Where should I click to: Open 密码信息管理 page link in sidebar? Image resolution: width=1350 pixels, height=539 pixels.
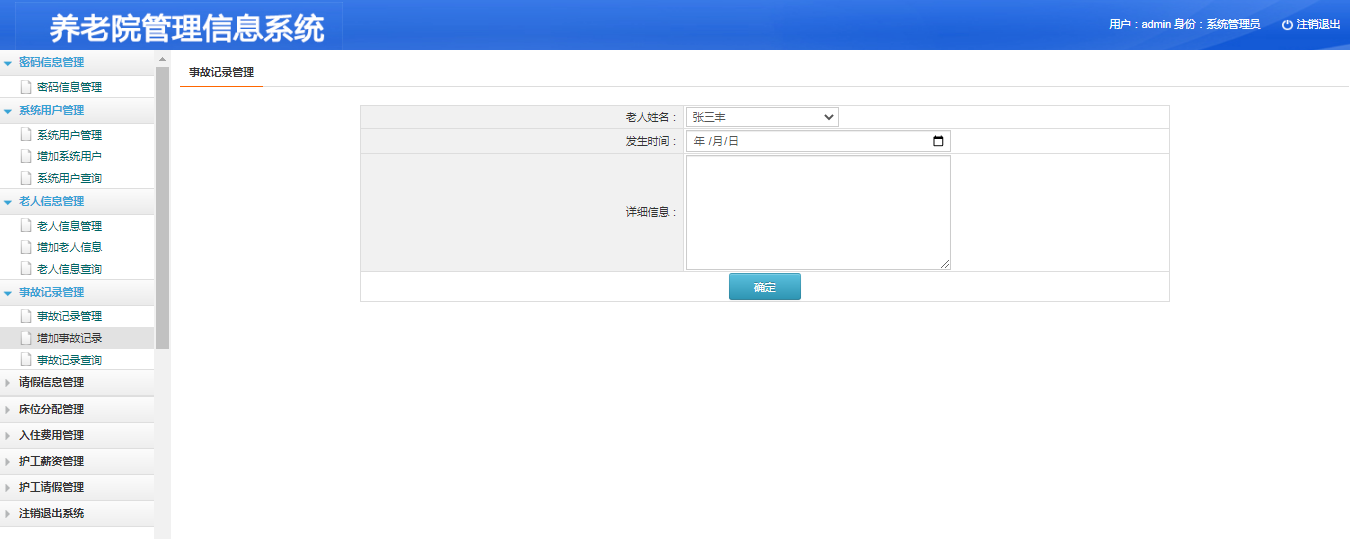pyautogui.click(x=69, y=87)
